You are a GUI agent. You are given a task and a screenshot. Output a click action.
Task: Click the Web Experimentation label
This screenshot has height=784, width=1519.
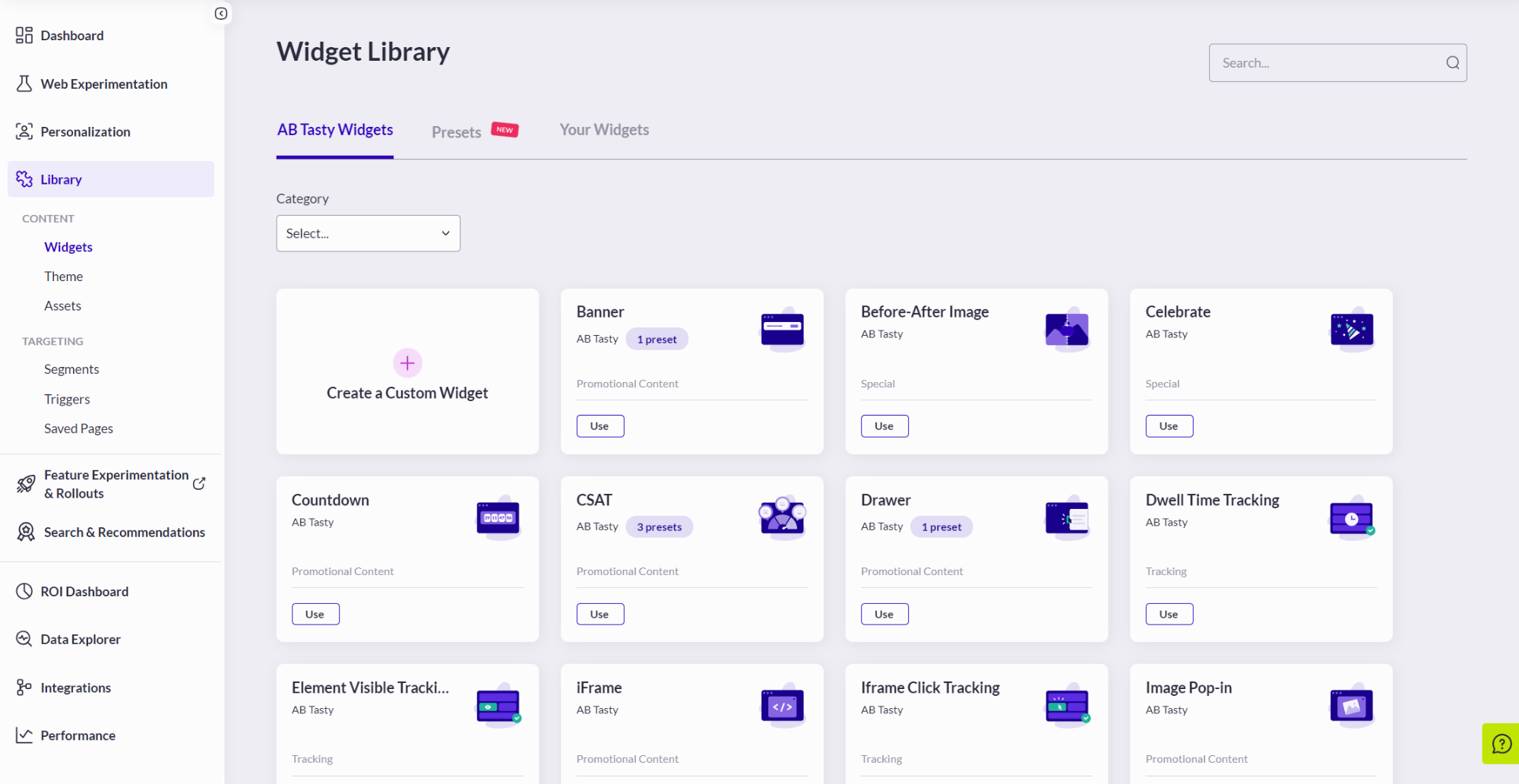(x=104, y=84)
